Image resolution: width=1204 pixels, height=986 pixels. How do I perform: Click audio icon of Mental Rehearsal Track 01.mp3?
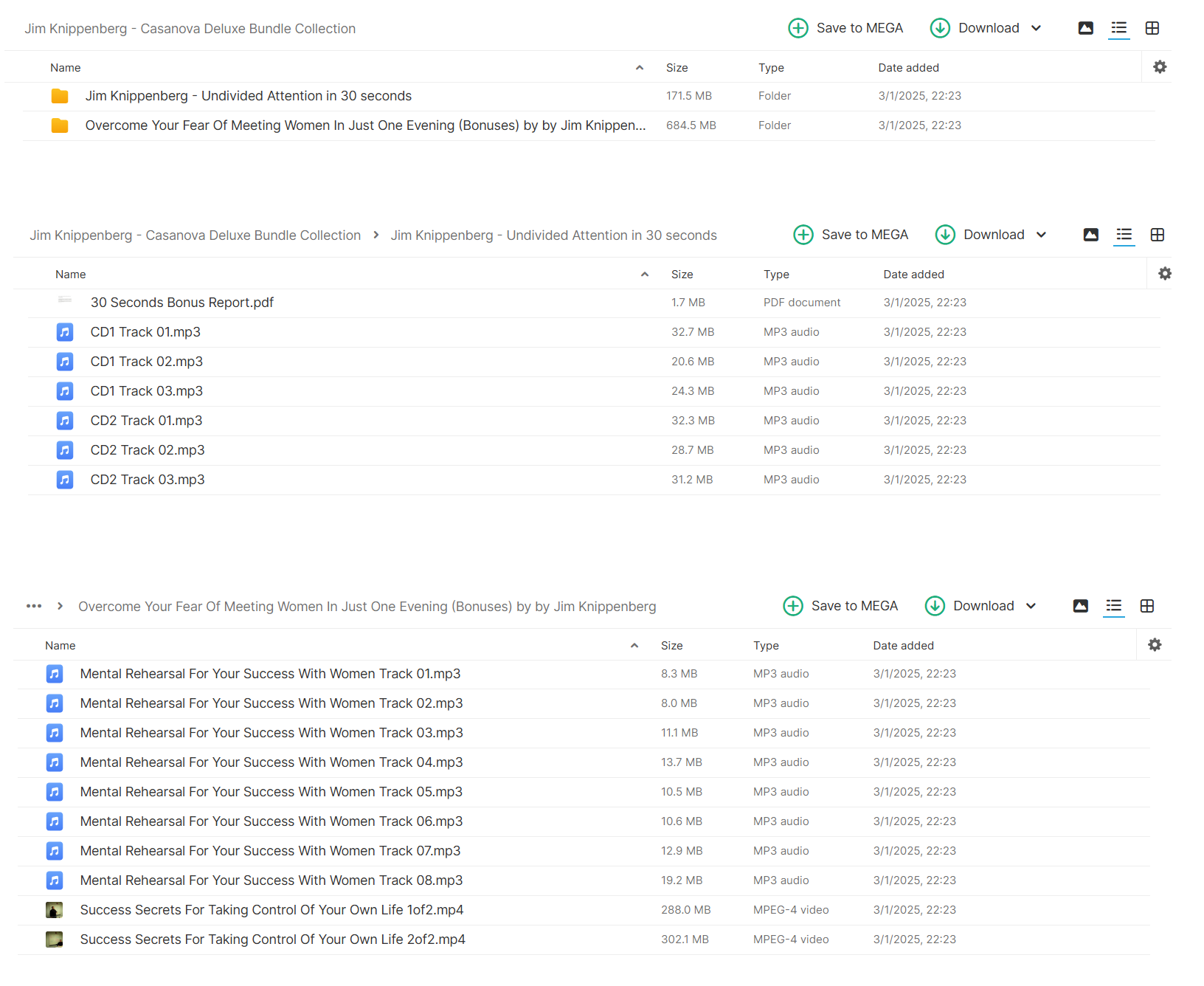(x=55, y=674)
